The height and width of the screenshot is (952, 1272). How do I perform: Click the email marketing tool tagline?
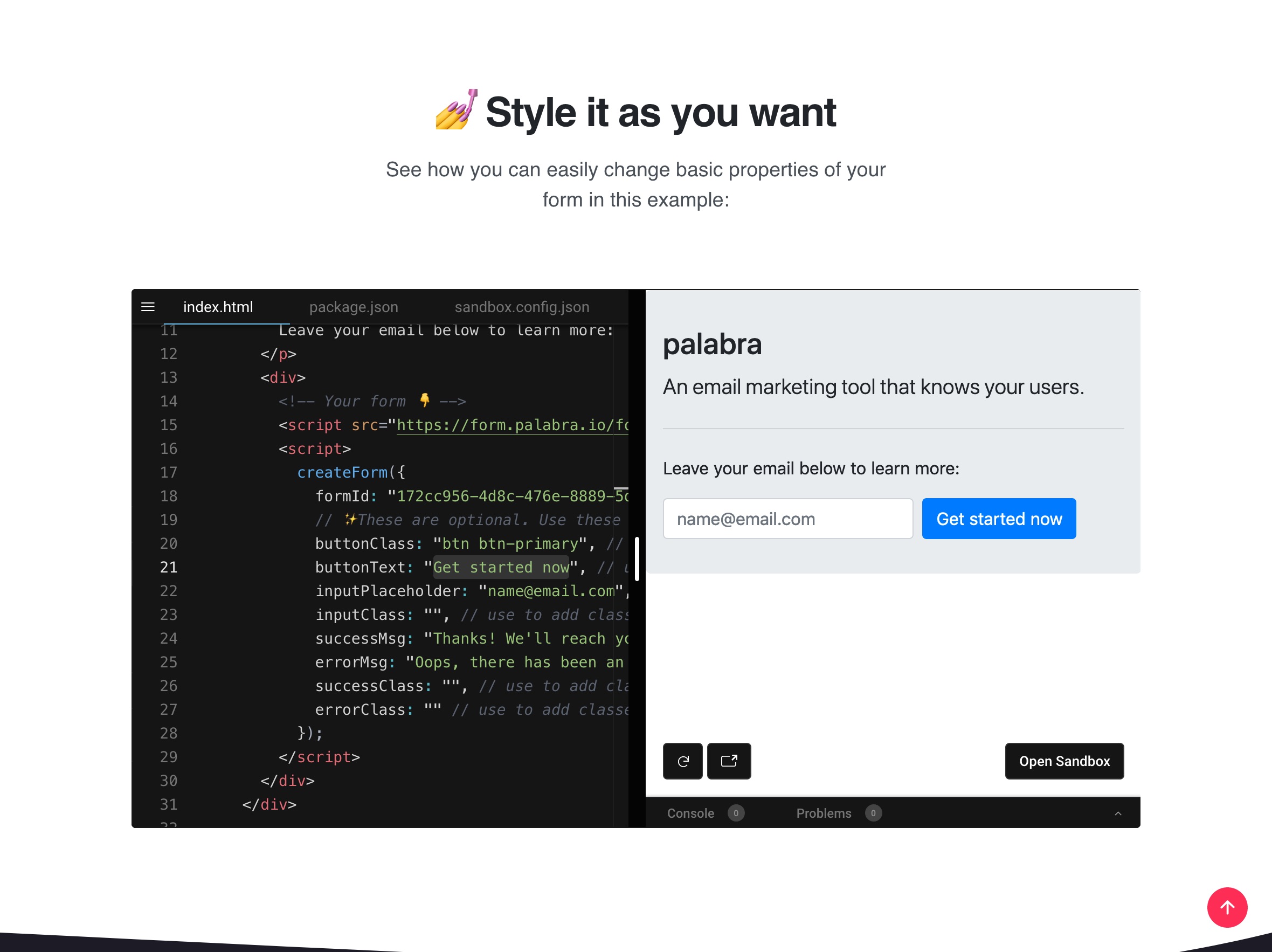873,387
